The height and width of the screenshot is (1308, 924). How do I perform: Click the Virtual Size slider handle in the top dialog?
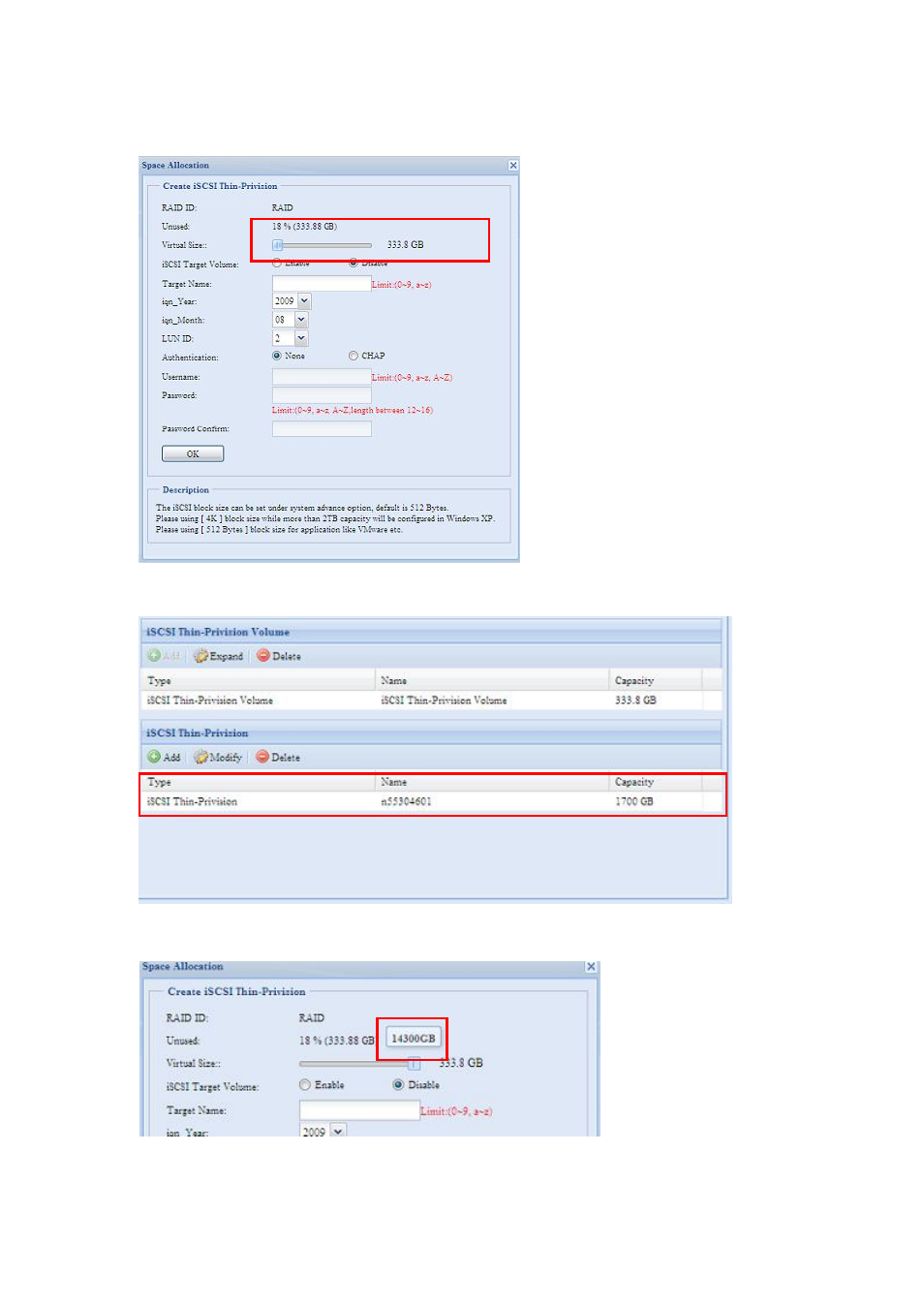click(277, 245)
